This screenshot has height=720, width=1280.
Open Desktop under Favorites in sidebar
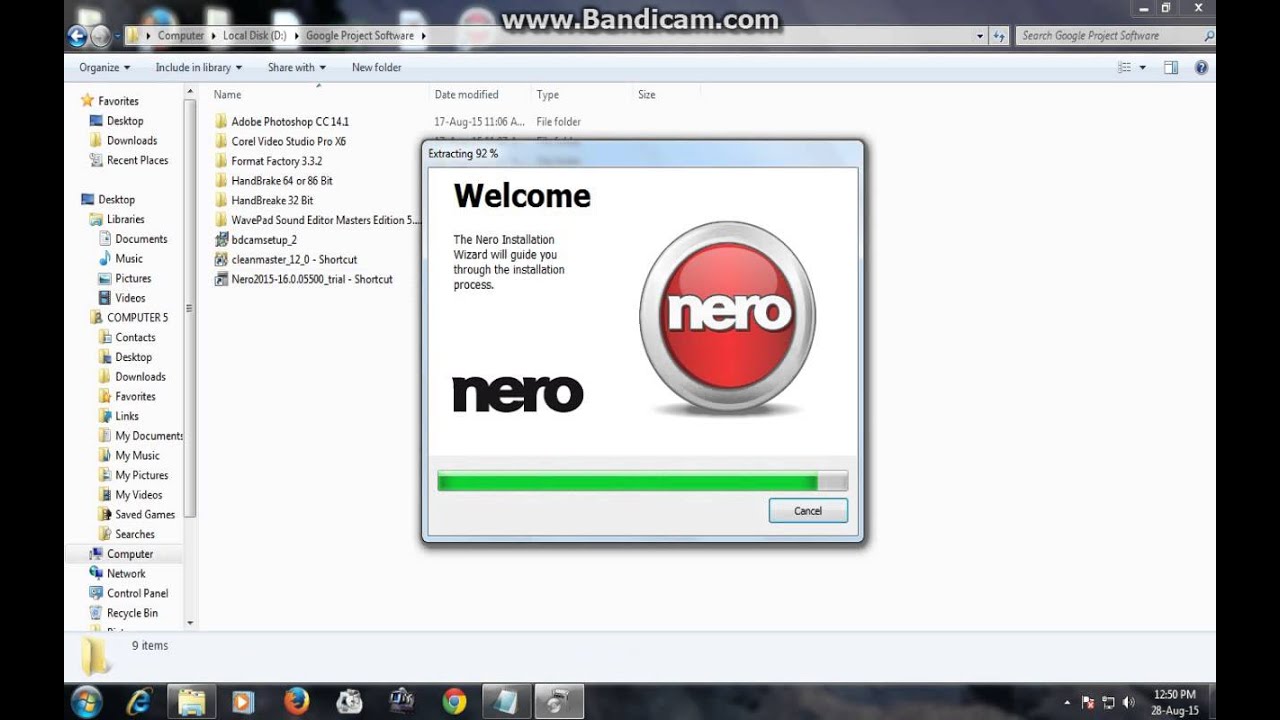click(x=125, y=121)
